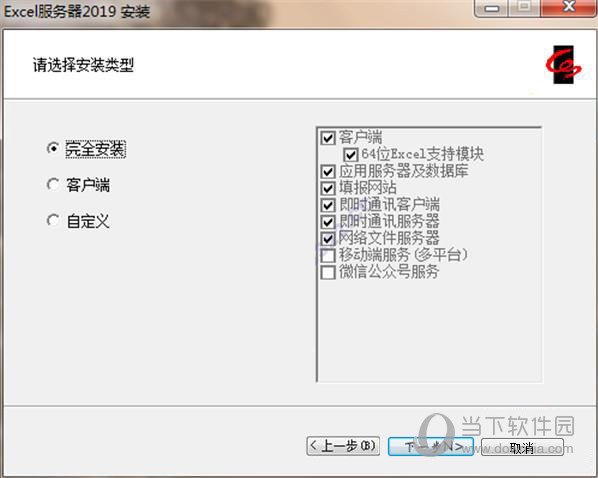The image size is (598, 478).
Task: Toggle 网络文件服务器 checkbox
Action: pyautogui.click(x=328, y=238)
